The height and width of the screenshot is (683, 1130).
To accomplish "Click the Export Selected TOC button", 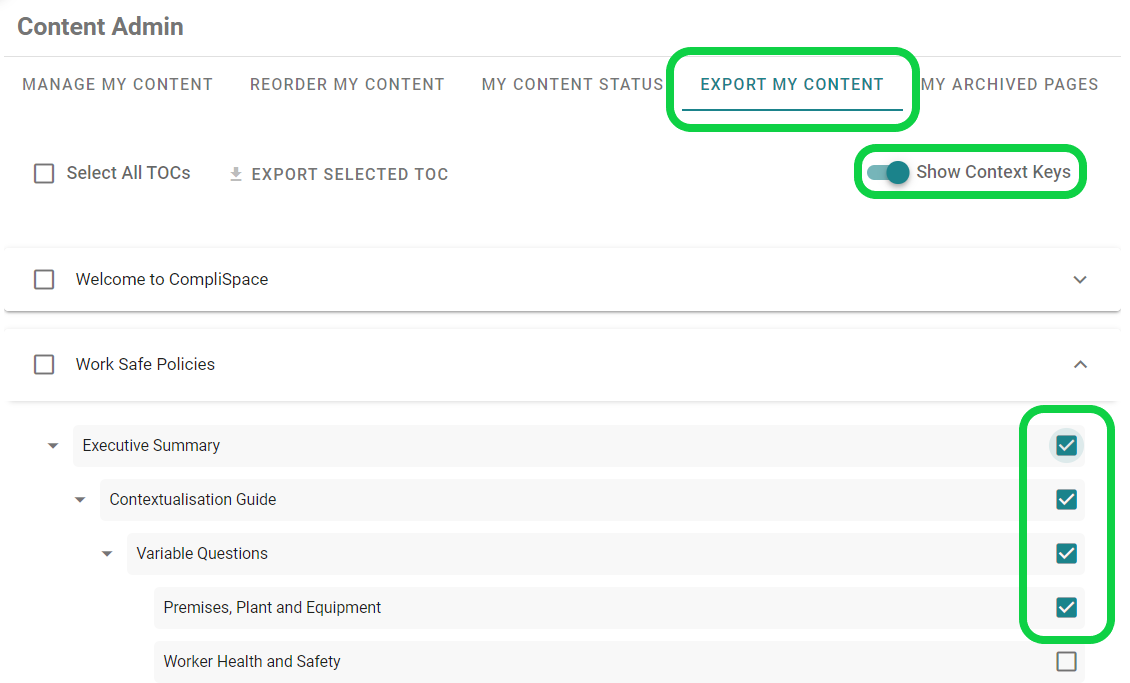I will point(350,173).
